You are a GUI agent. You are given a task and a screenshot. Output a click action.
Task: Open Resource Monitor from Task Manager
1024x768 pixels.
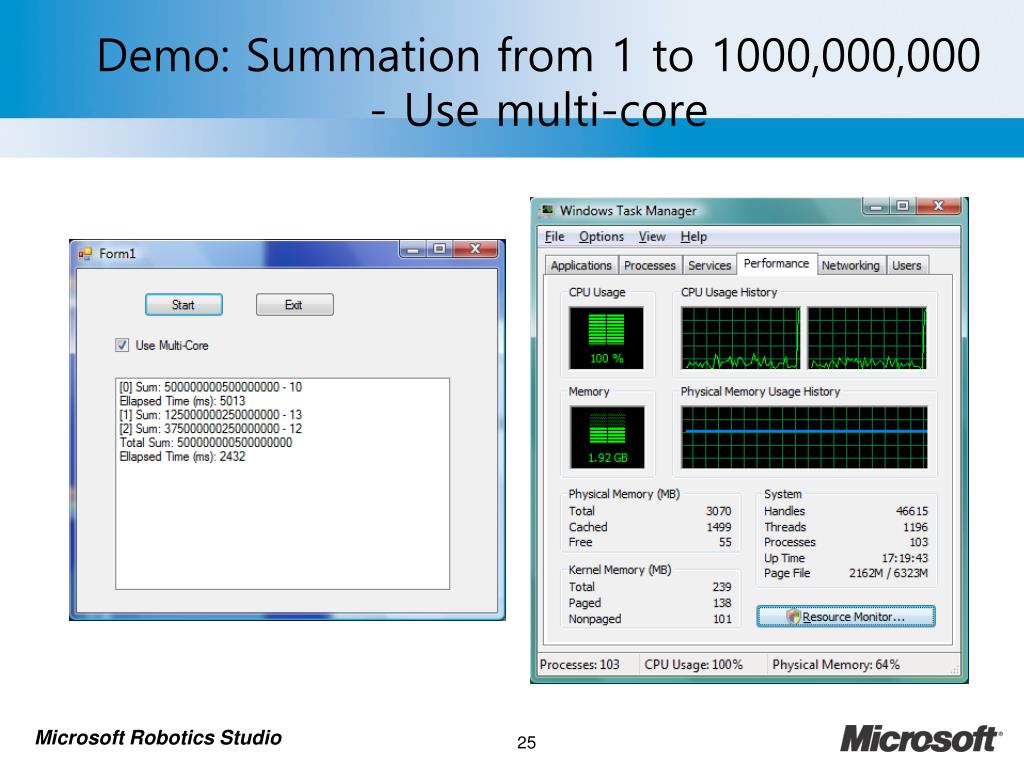[x=846, y=616]
